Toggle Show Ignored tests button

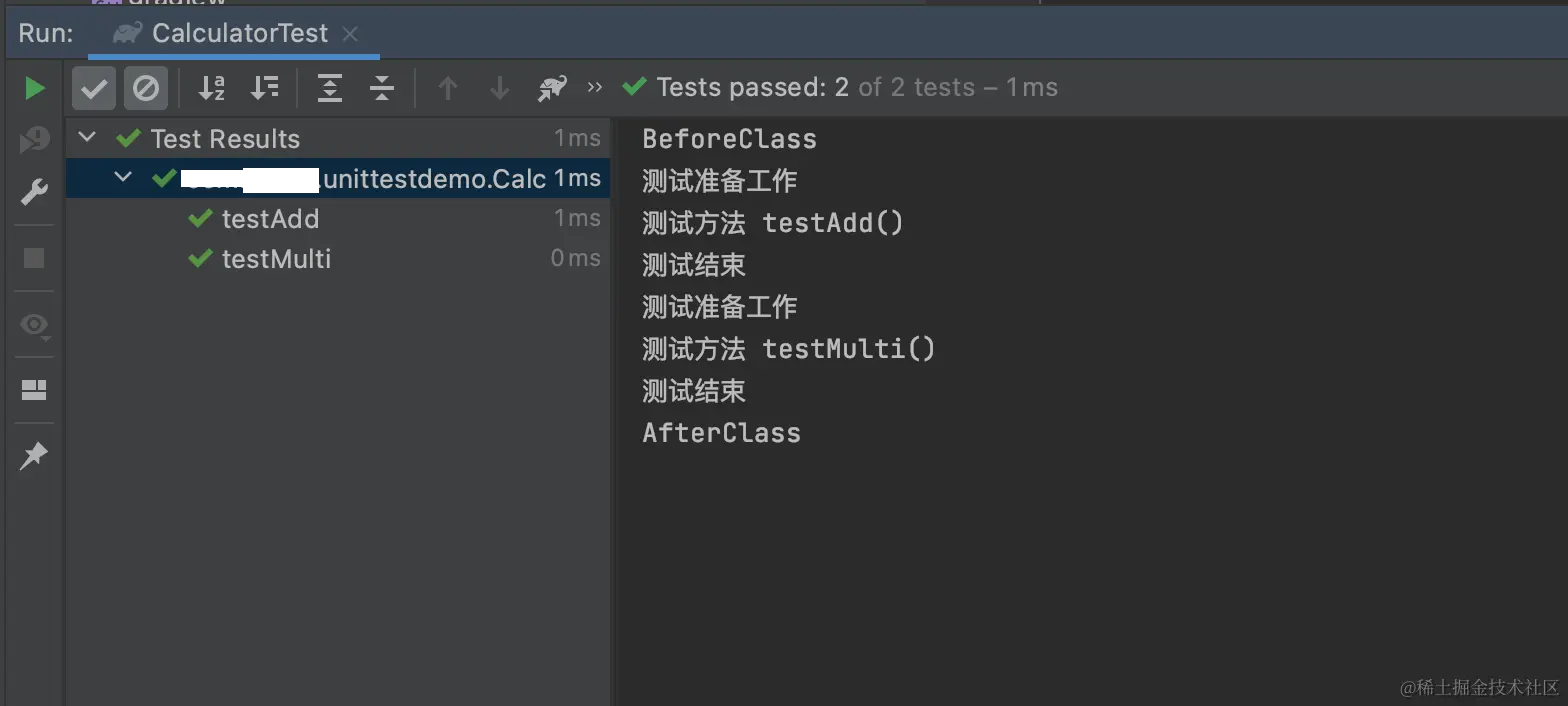tap(146, 88)
